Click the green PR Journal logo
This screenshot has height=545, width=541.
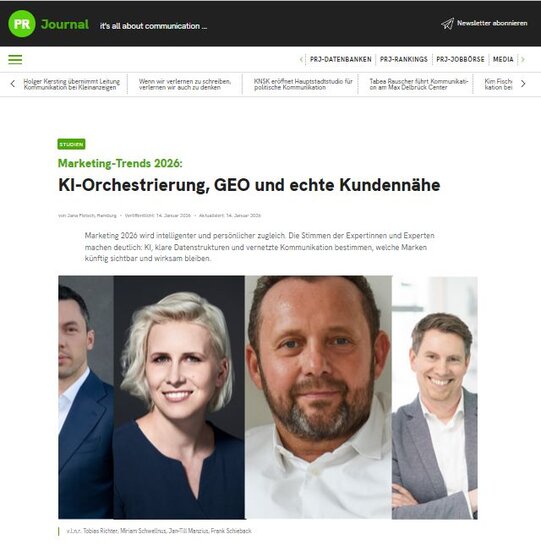click(22, 24)
